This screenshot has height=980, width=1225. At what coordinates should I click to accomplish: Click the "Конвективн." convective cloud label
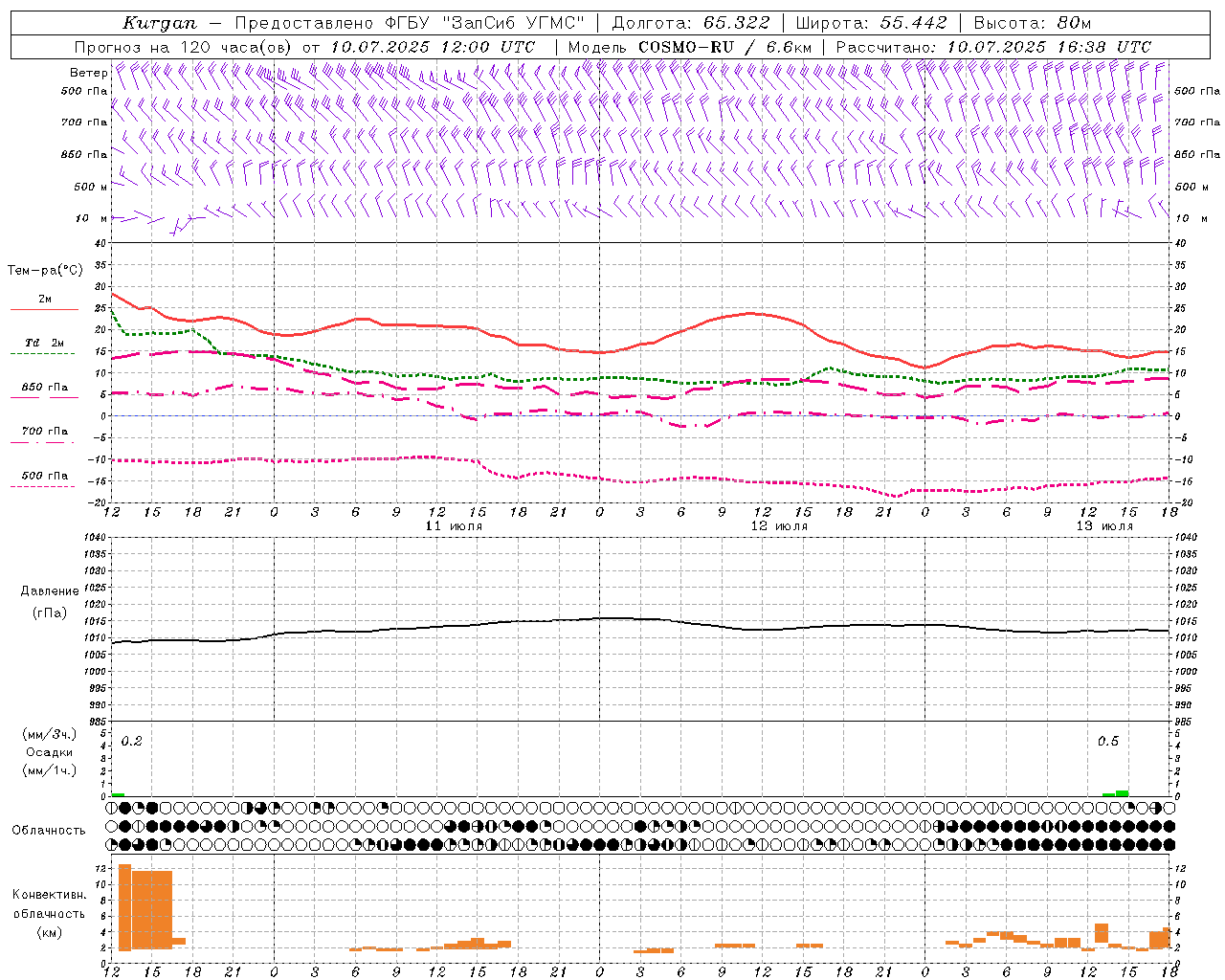(x=50, y=895)
